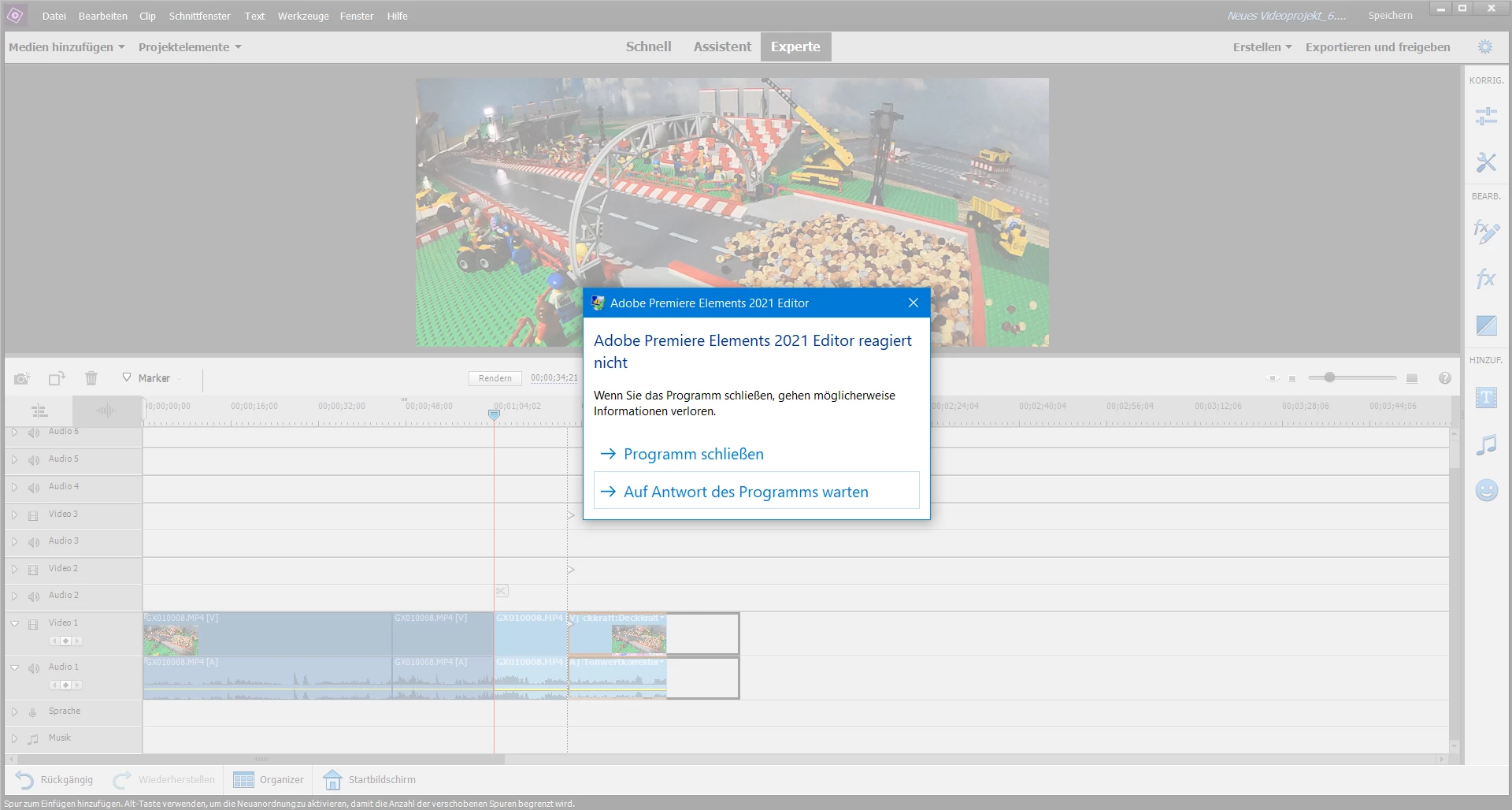Open the Transitions panel icon

(x=1486, y=325)
